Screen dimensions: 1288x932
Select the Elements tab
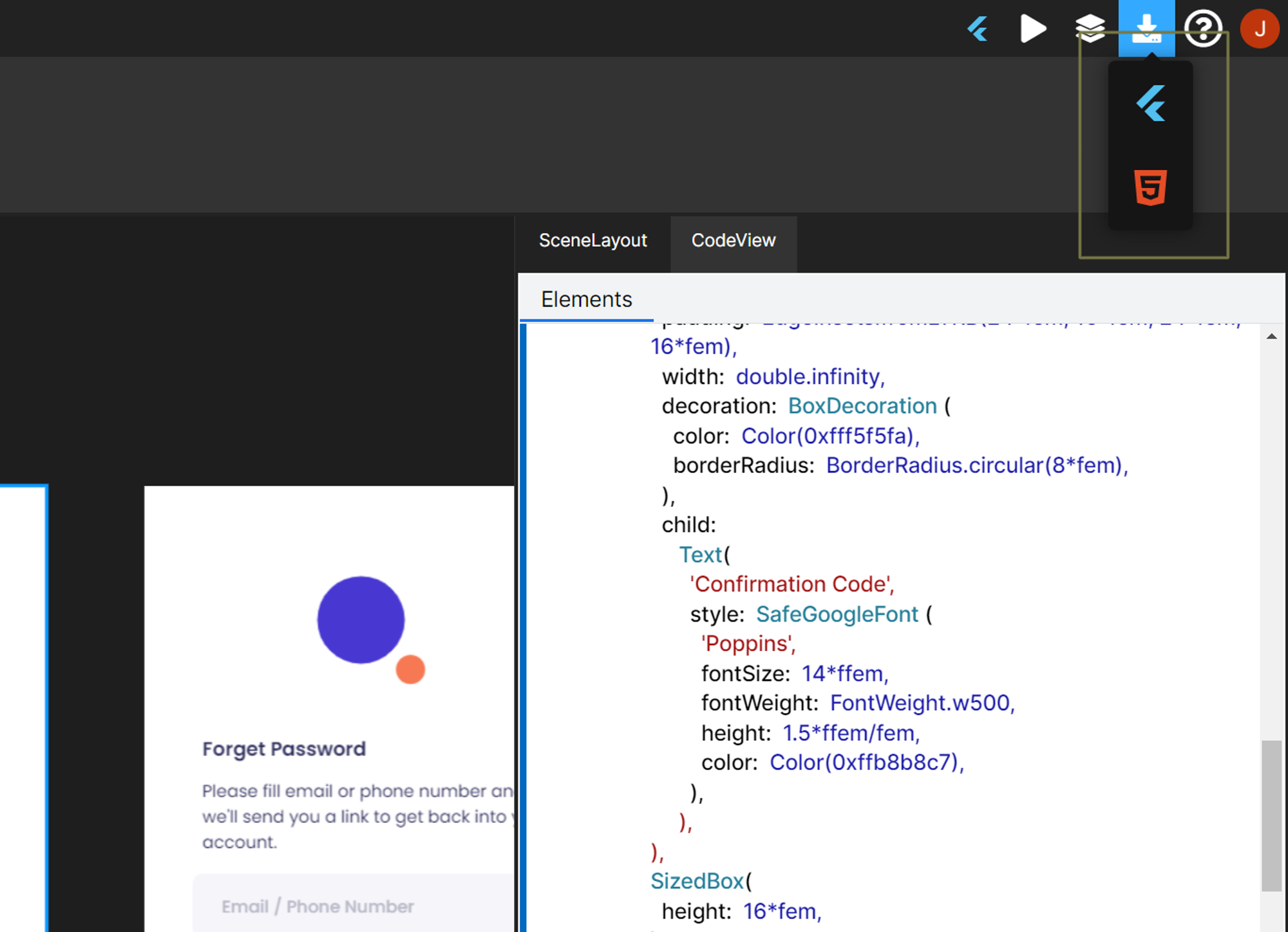tap(586, 300)
